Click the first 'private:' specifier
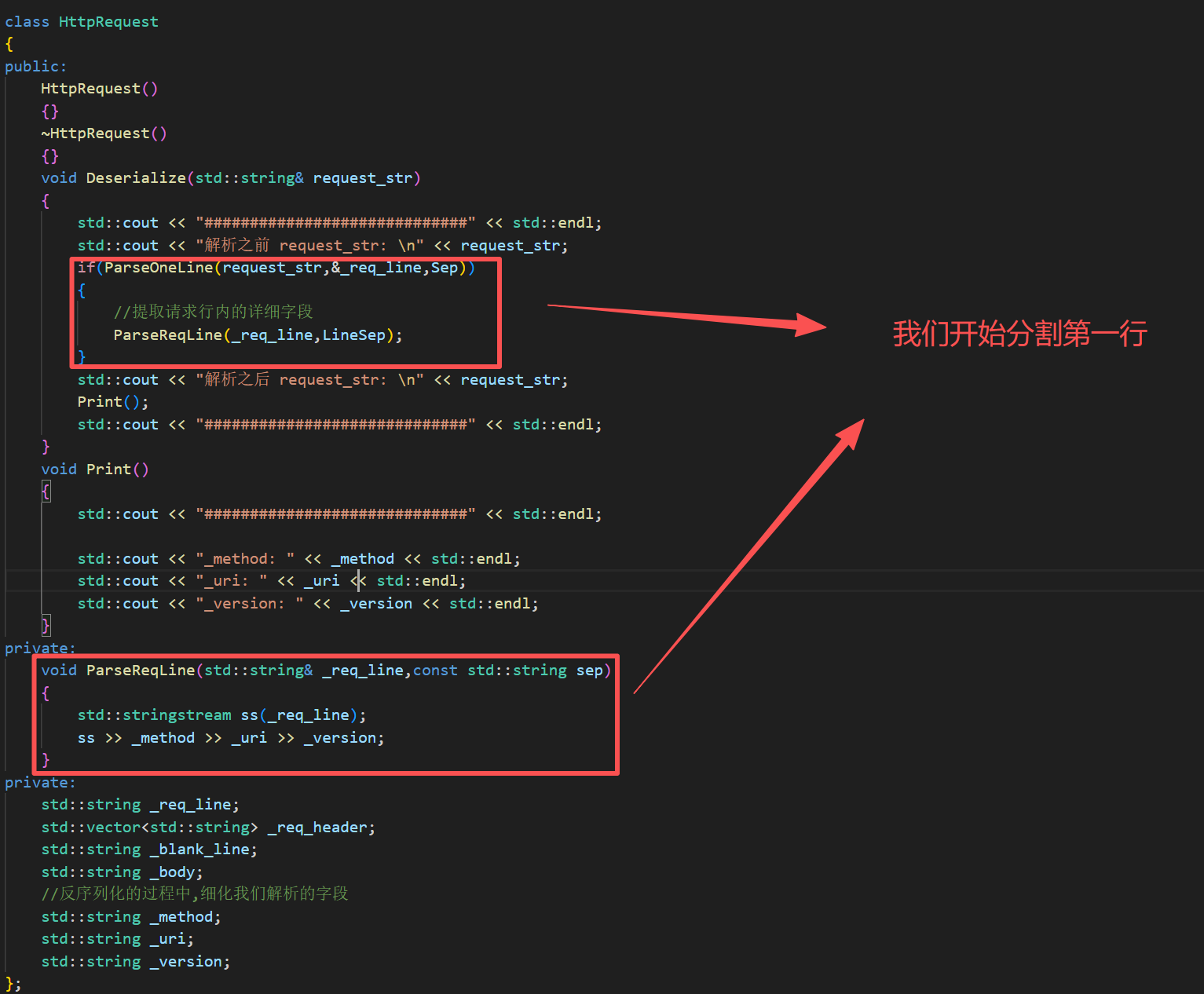 (41, 649)
